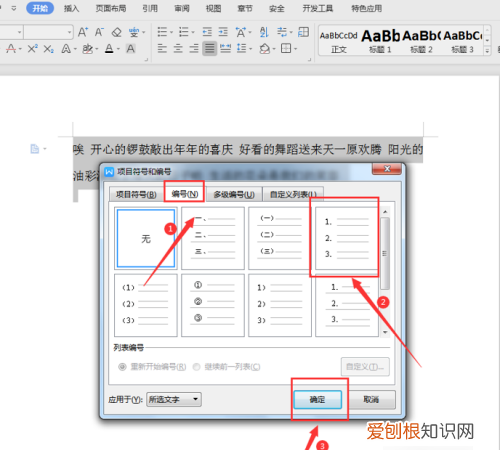The height and width of the screenshot is (450, 500).
Task: Click the line spacing icon
Action: [x=242, y=49]
